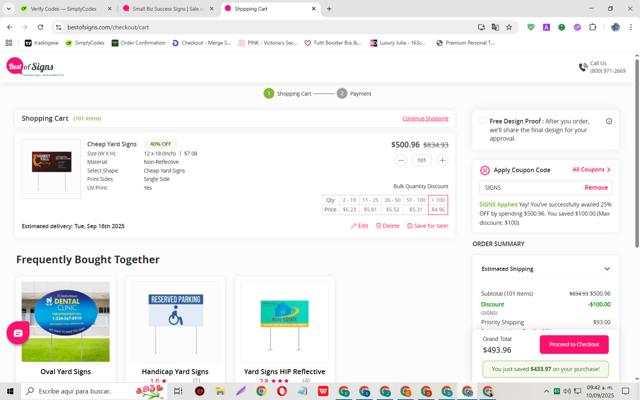Click Proceed to Checkout button

[574, 344]
